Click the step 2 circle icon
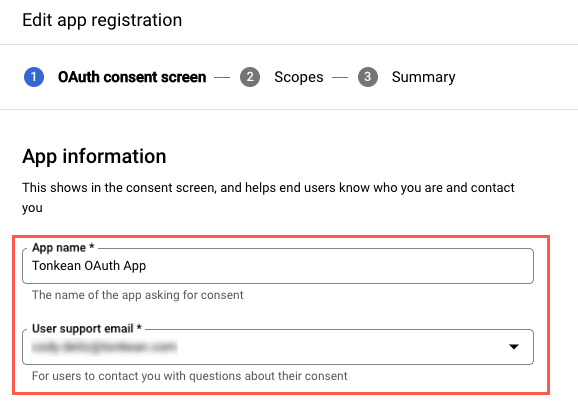This screenshot has width=578, height=414. click(250, 77)
